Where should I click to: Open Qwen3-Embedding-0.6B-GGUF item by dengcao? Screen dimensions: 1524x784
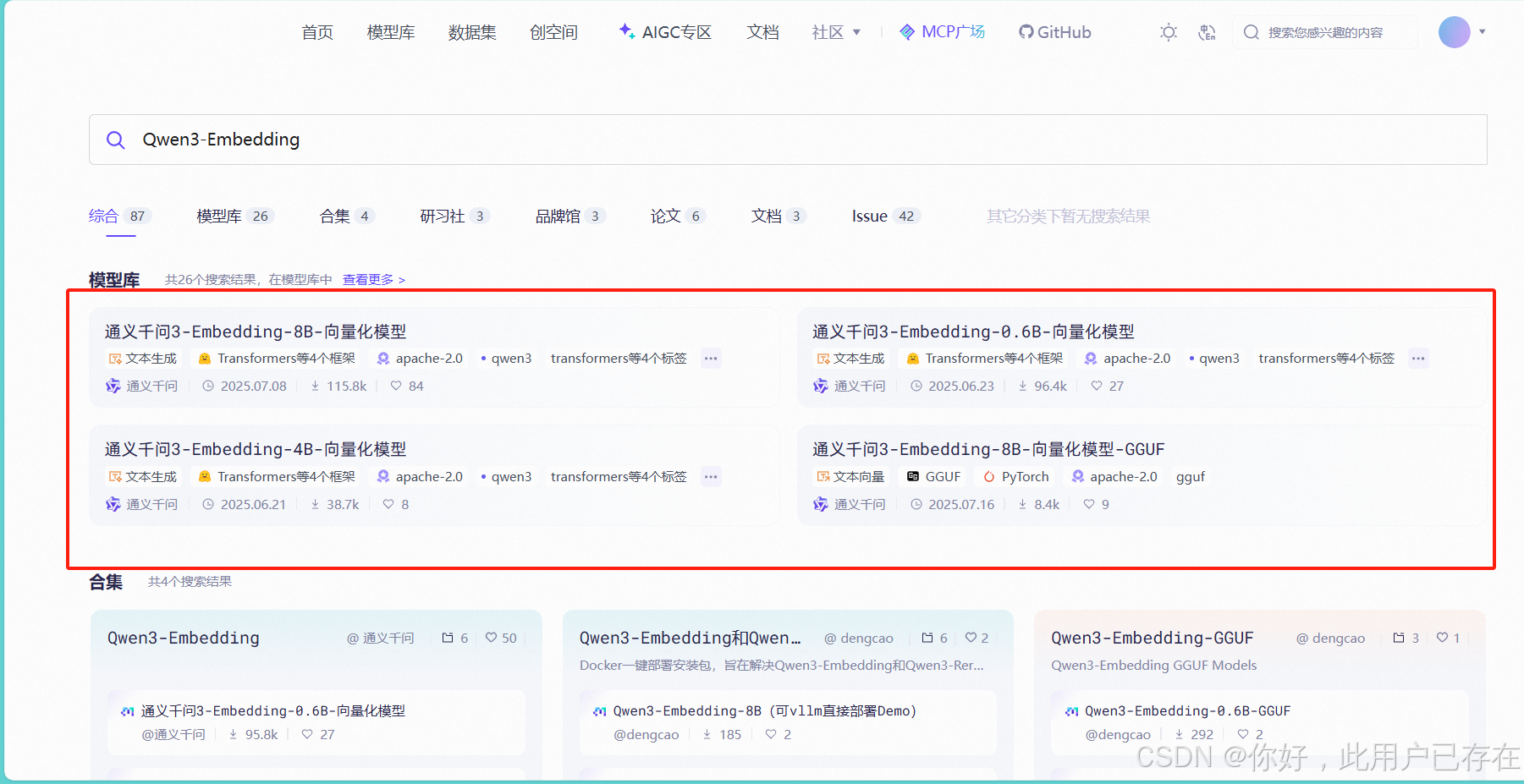pyautogui.click(x=1187, y=710)
